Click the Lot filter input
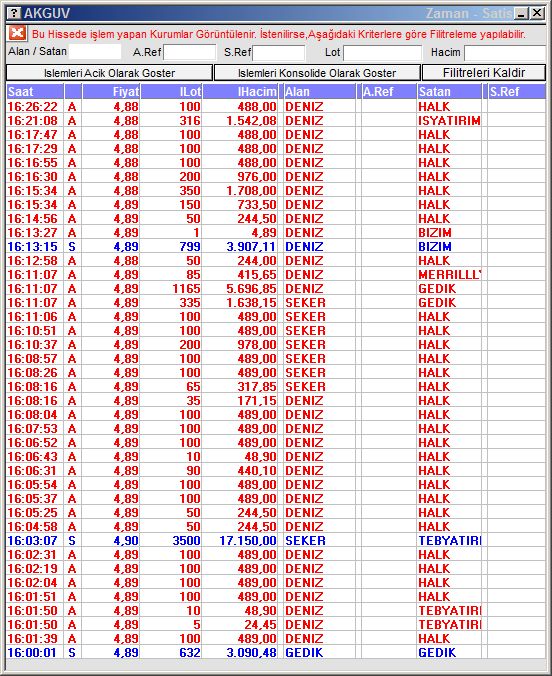The image size is (552, 676). pyautogui.click(x=383, y=53)
